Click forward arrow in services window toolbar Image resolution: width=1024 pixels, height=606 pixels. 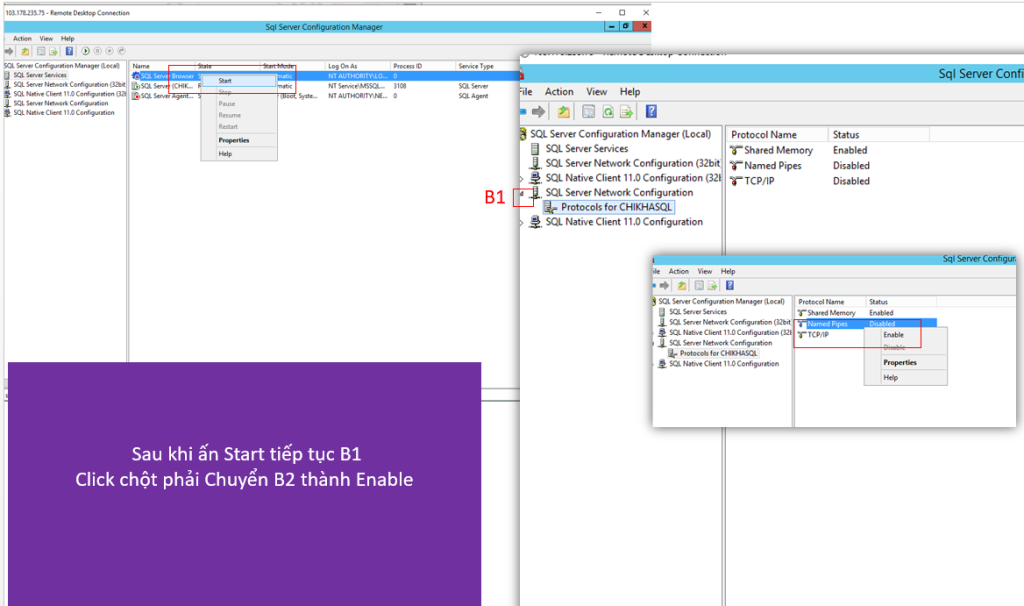[9, 51]
